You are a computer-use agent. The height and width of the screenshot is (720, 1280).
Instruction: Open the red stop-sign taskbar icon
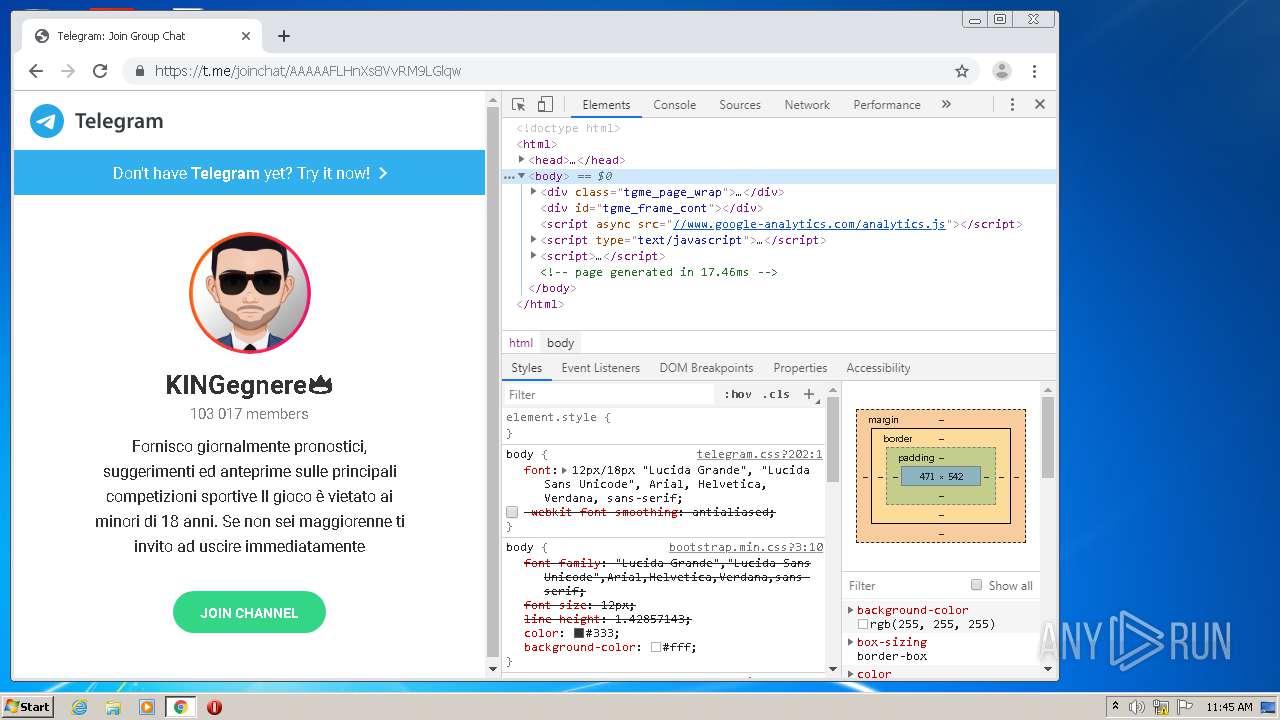[x=214, y=707]
